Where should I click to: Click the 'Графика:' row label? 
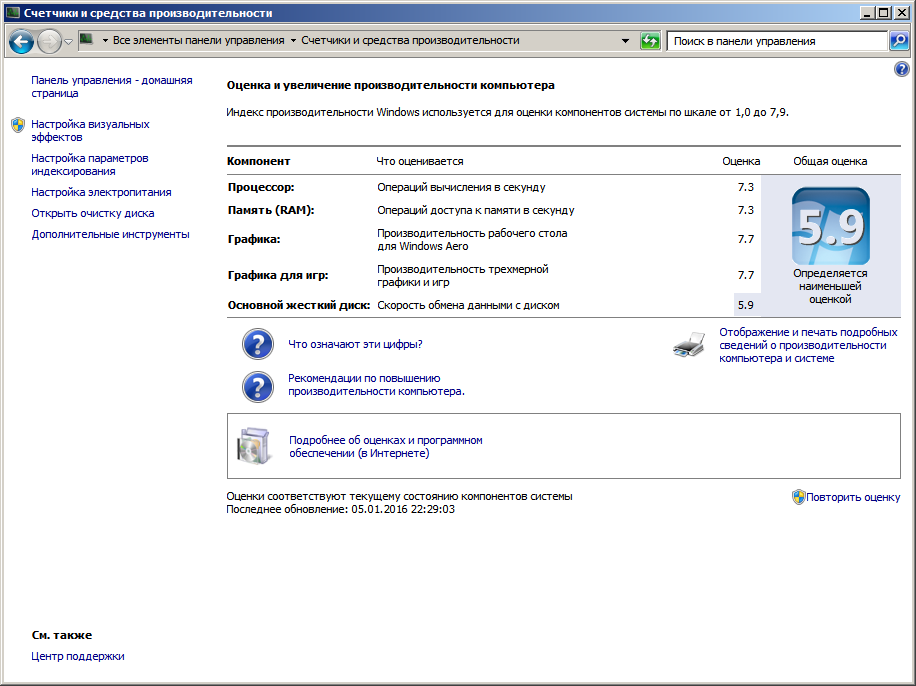pos(254,239)
